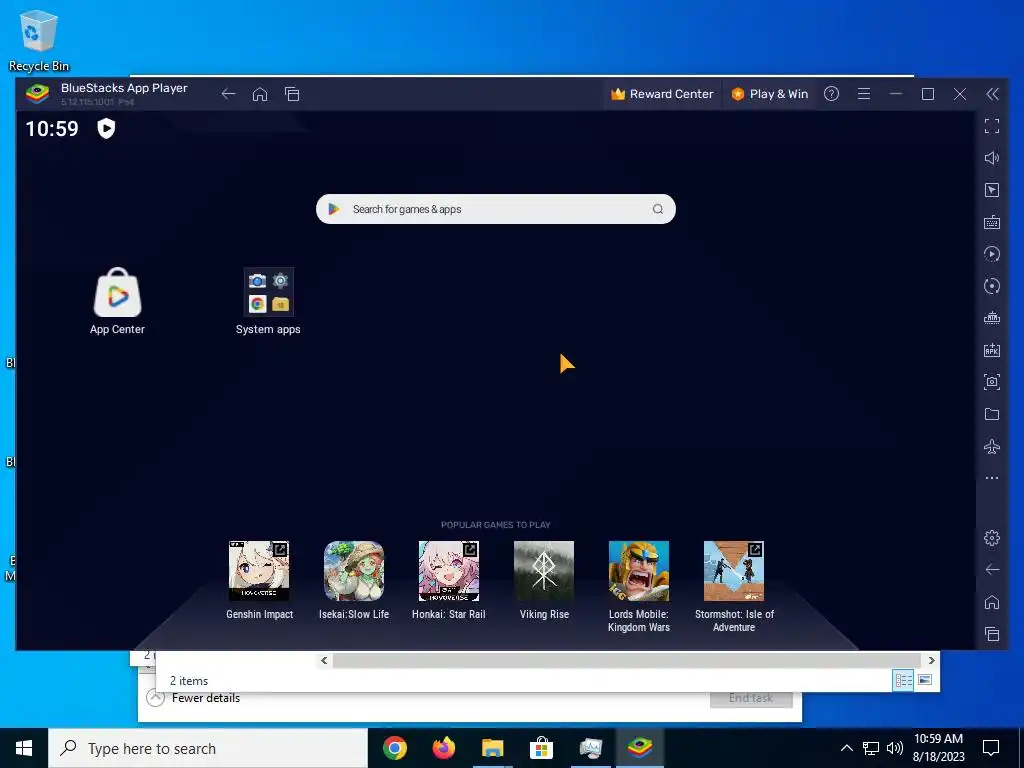Open the media folder icon in sidebar

coord(992,414)
